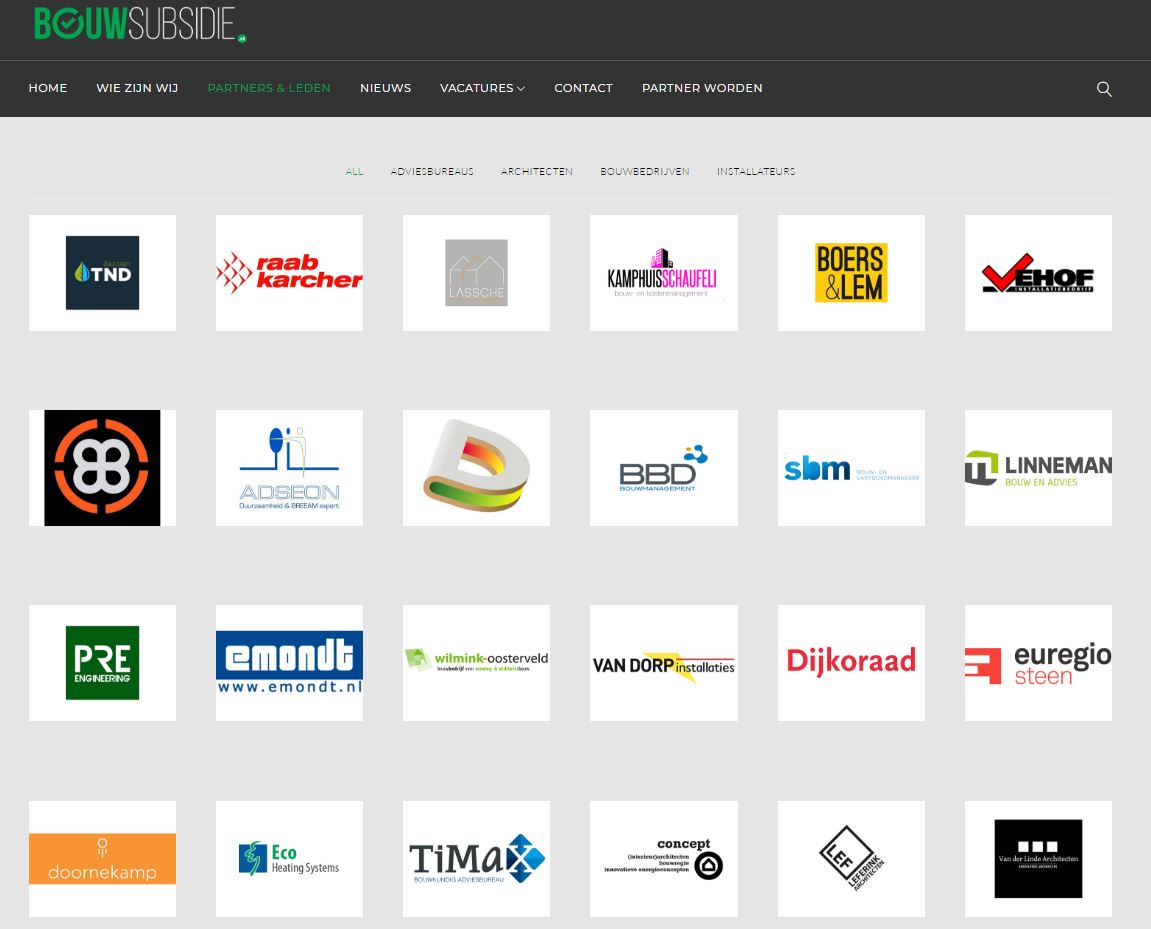Open the Contact page link
1151x929 pixels.
[583, 88]
